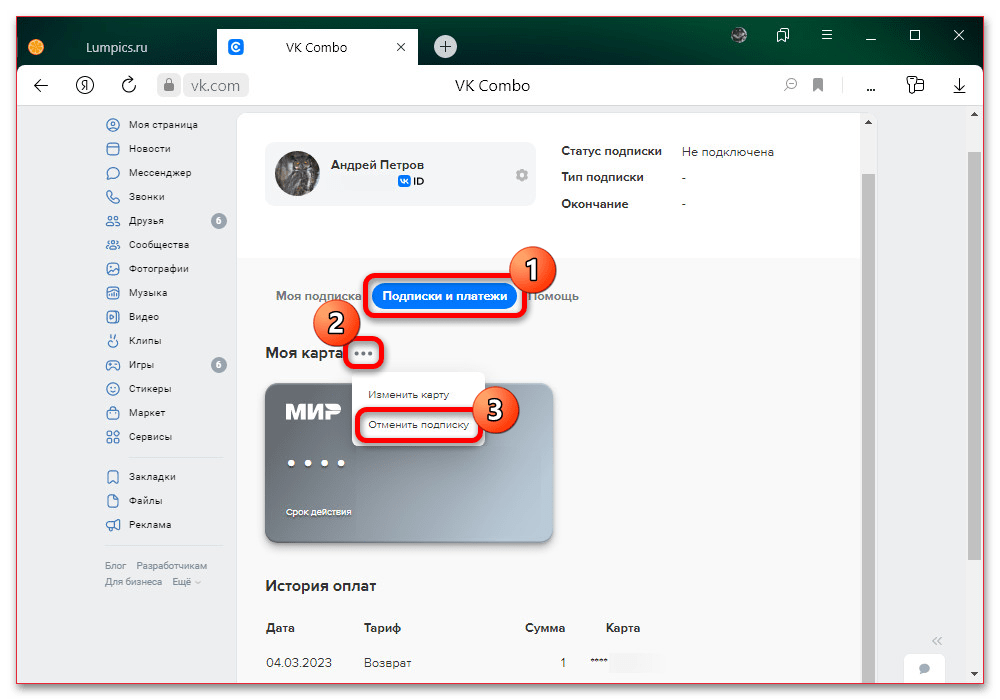1000x700 pixels.
Task: Open My Page profile icon in sidebar
Action: pyautogui.click(x=113, y=124)
